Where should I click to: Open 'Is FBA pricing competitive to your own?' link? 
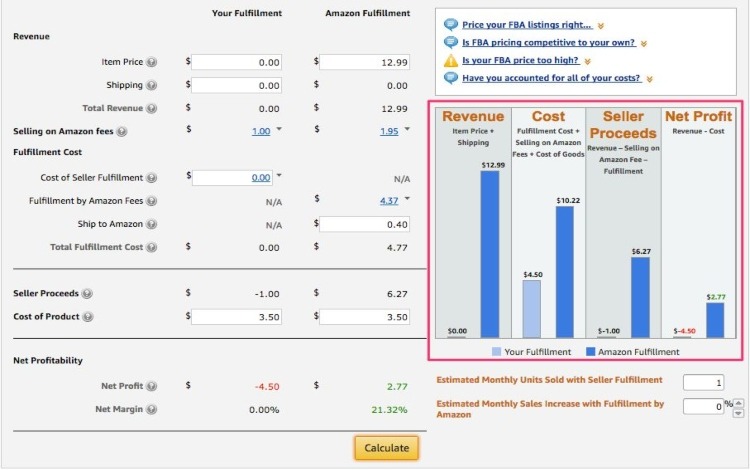(x=549, y=43)
